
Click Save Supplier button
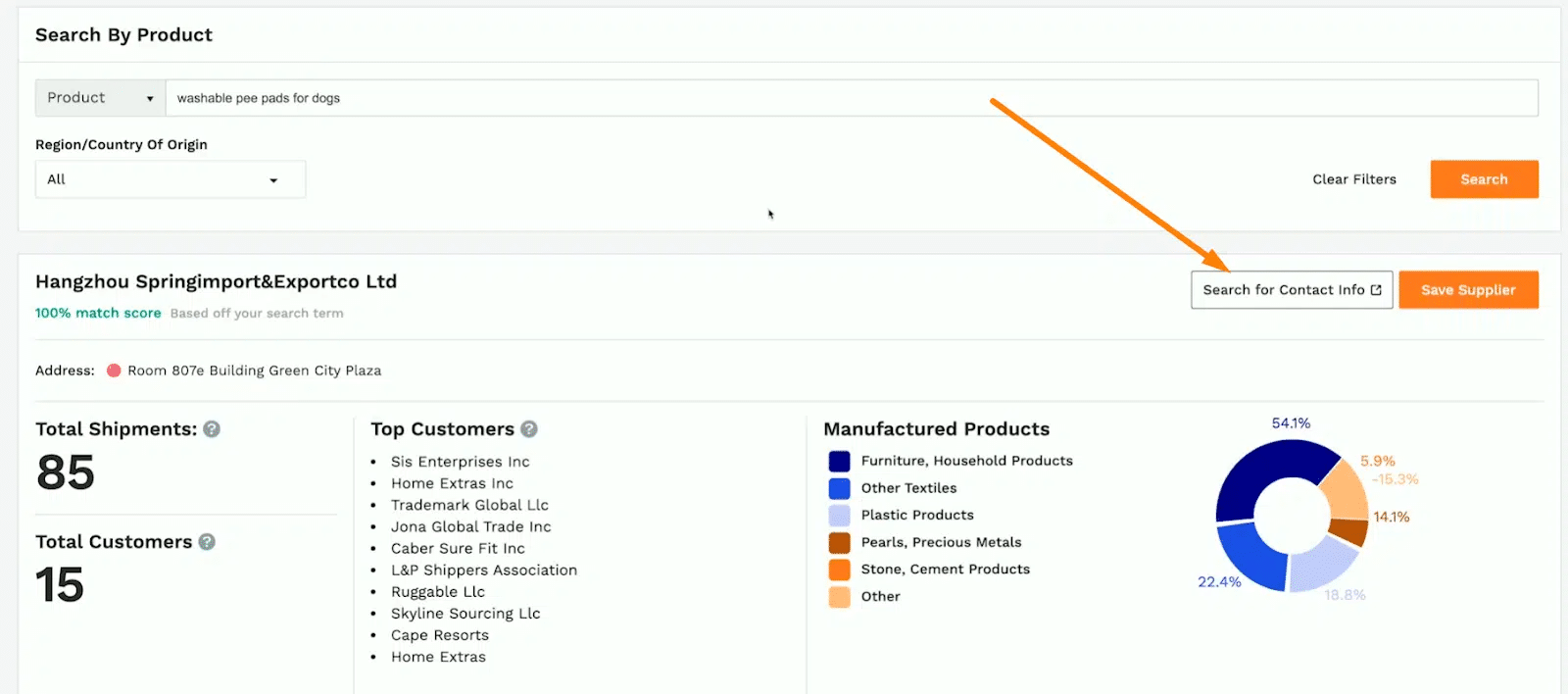(x=1468, y=290)
